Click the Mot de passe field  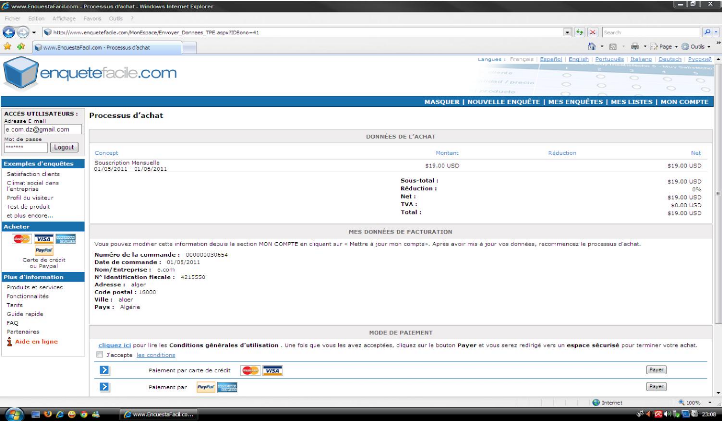coord(26,147)
